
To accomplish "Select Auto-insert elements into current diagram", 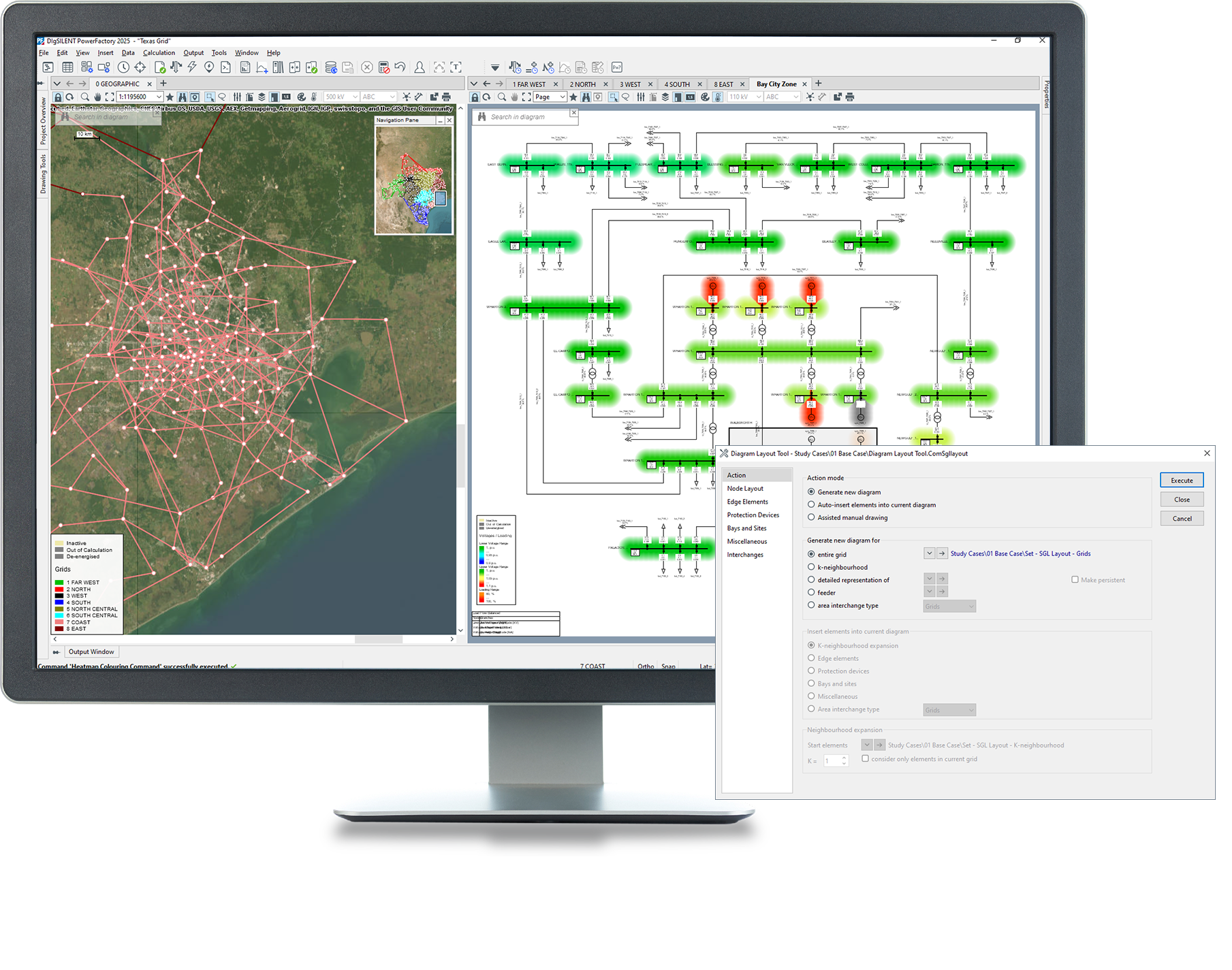I will pos(811,505).
